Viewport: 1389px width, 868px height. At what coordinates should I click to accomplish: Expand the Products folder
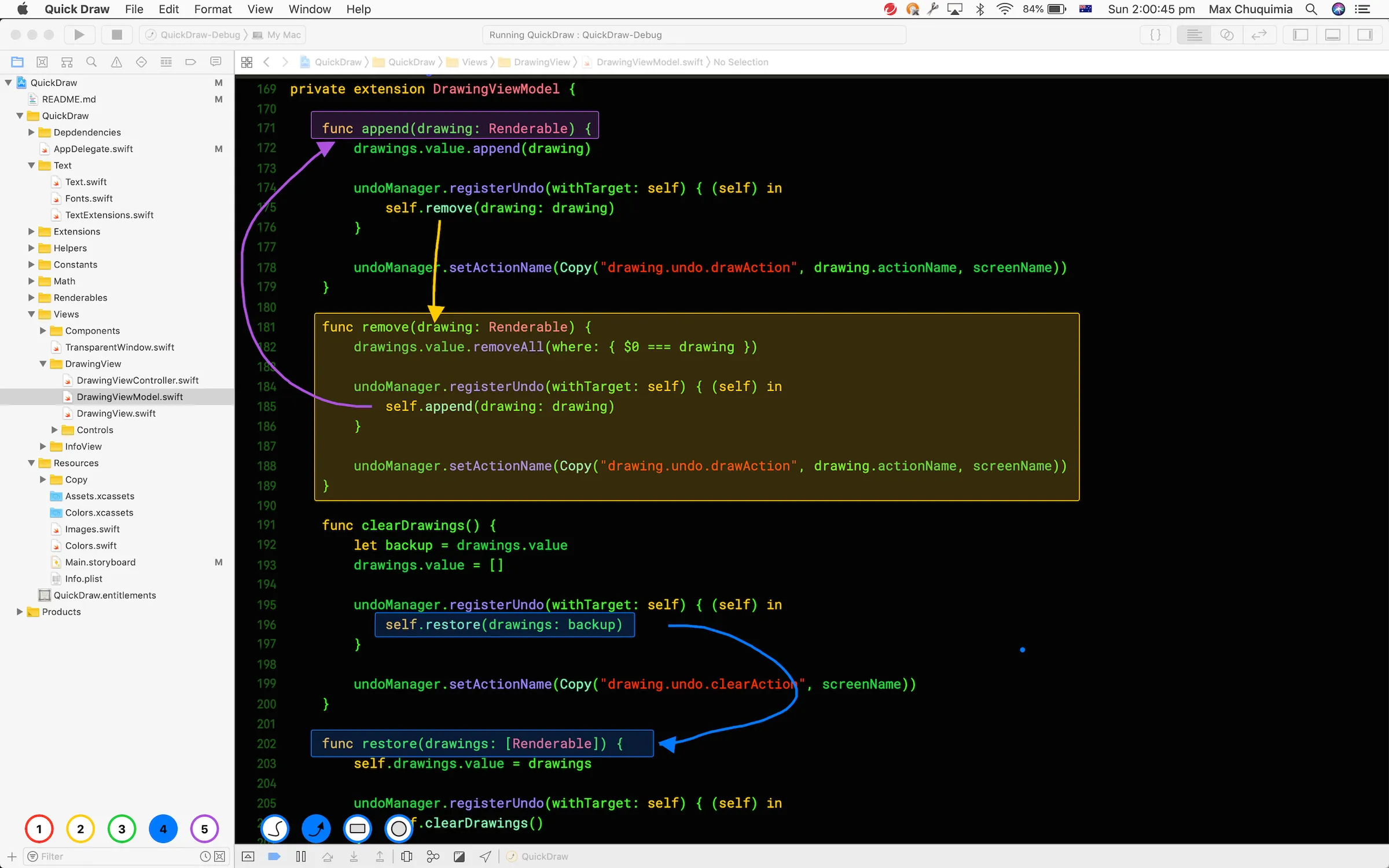pos(20,612)
